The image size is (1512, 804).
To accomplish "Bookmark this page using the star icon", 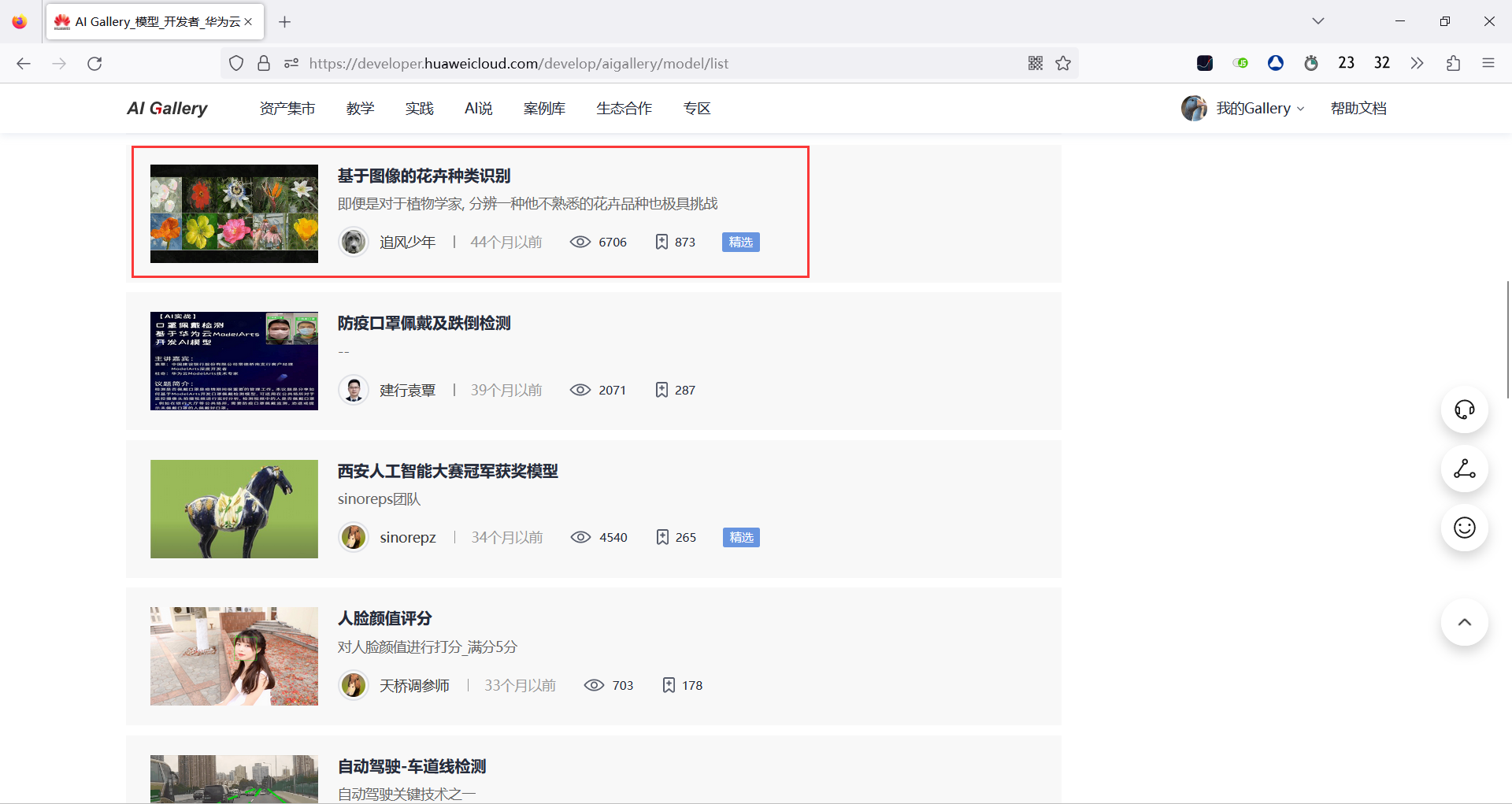I will (1063, 63).
